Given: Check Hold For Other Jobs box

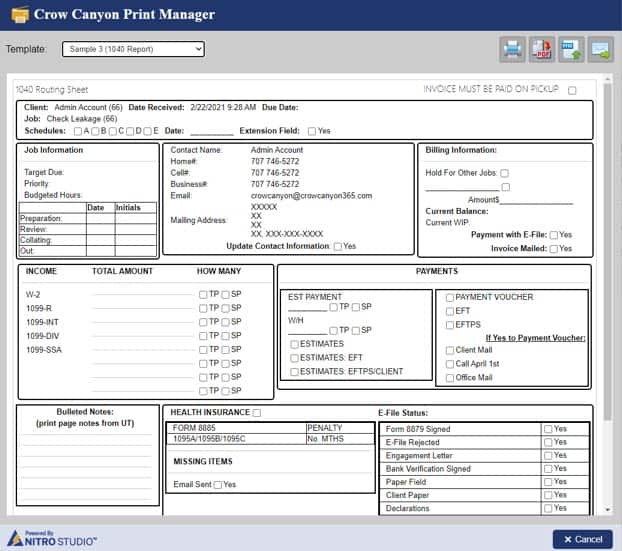Looking at the screenshot, I should click(504, 173).
